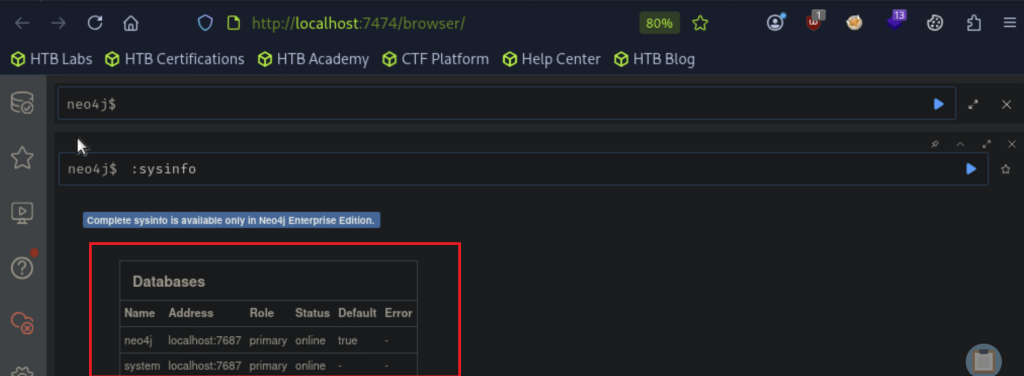This screenshot has height=376, width=1024.
Task: Open the Favorites star sidebar panel
Action: click(22, 157)
